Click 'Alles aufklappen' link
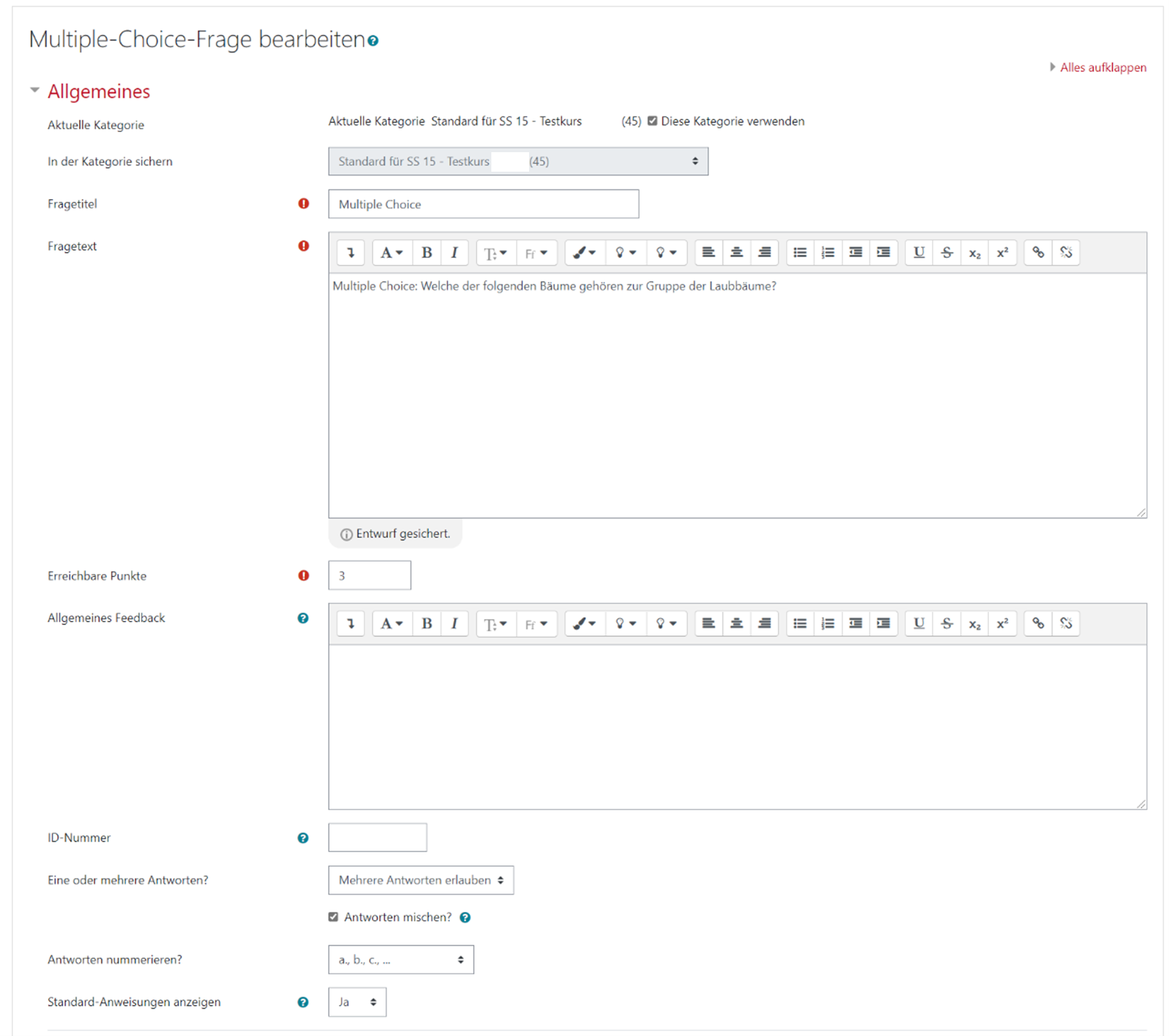Image resolution: width=1169 pixels, height=1036 pixels. coord(1102,68)
